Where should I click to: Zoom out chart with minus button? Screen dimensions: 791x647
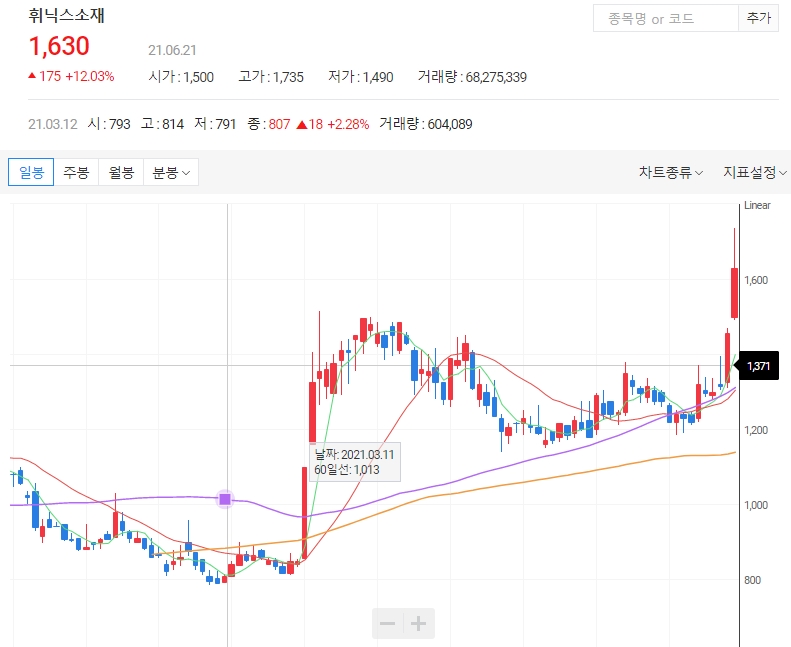pyautogui.click(x=387, y=624)
